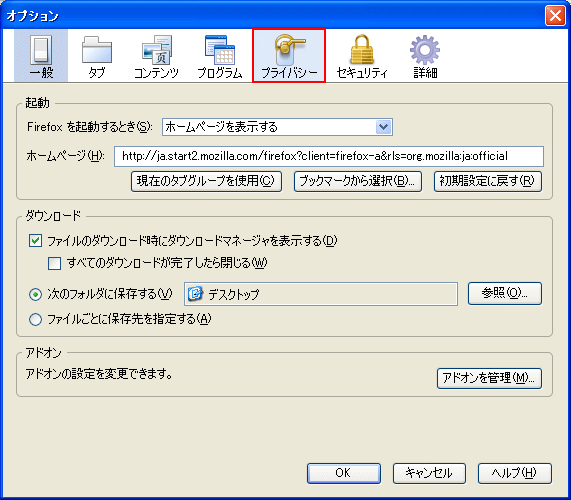Select 次のフォルダに保存する radio button
Viewport: 571px width, 500px height.
tap(35, 294)
